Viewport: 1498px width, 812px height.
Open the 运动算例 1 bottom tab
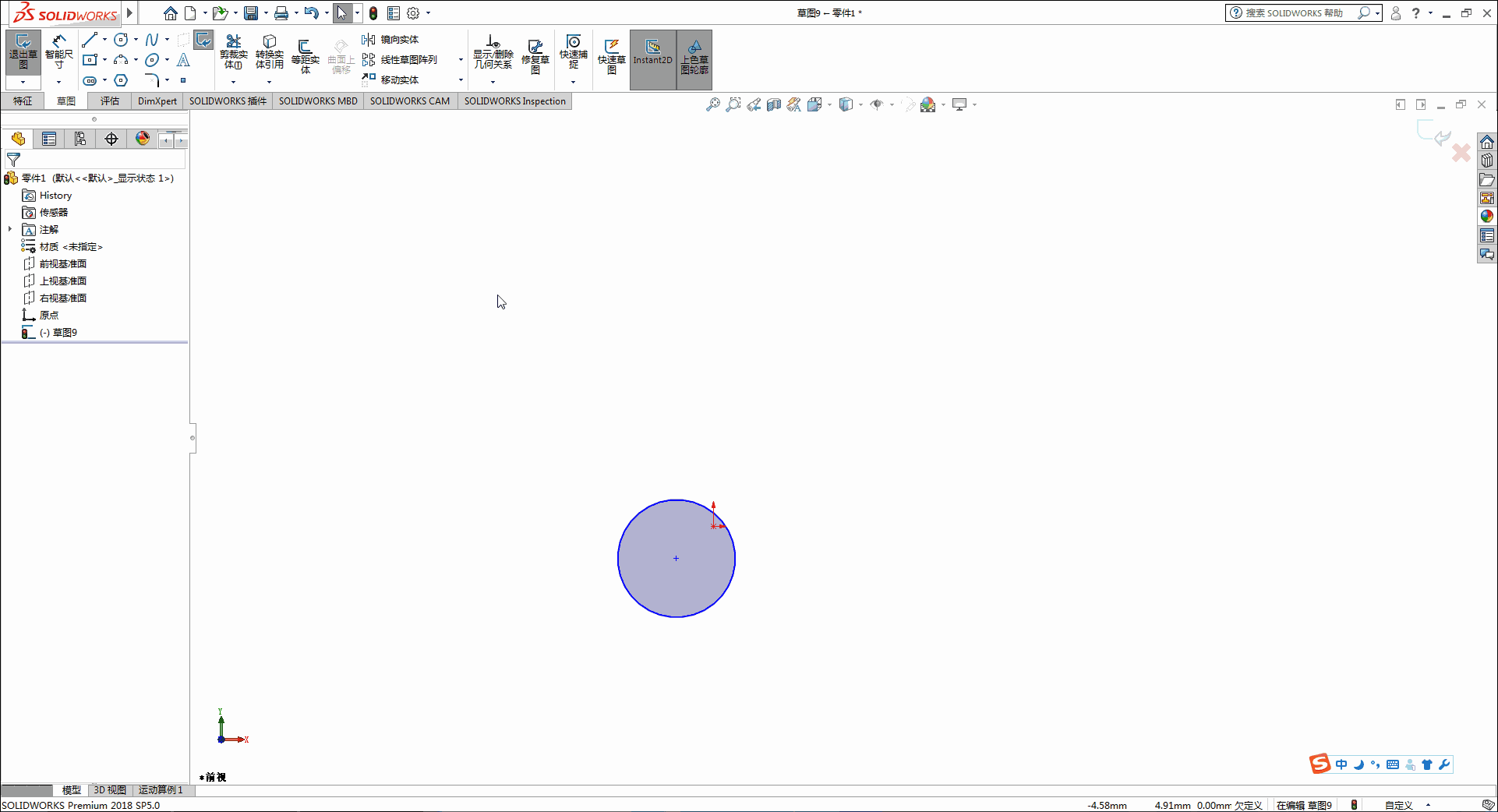[x=161, y=790]
